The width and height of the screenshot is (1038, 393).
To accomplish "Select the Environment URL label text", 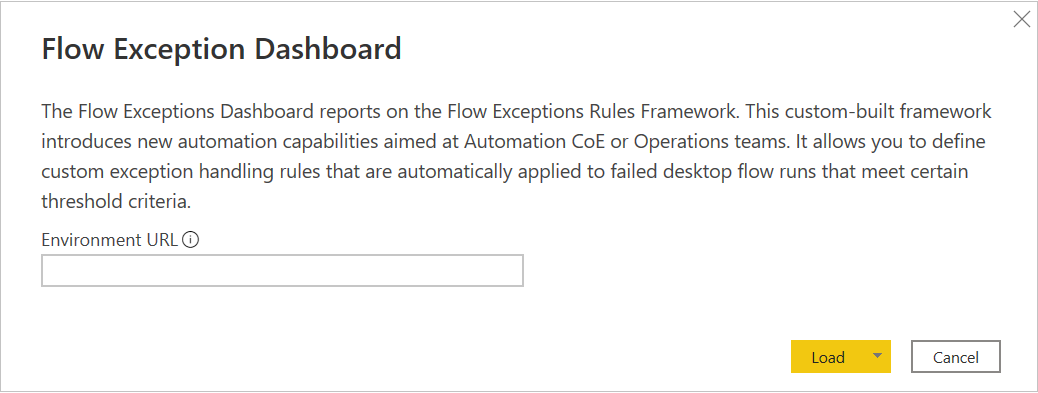I will click(109, 240).
